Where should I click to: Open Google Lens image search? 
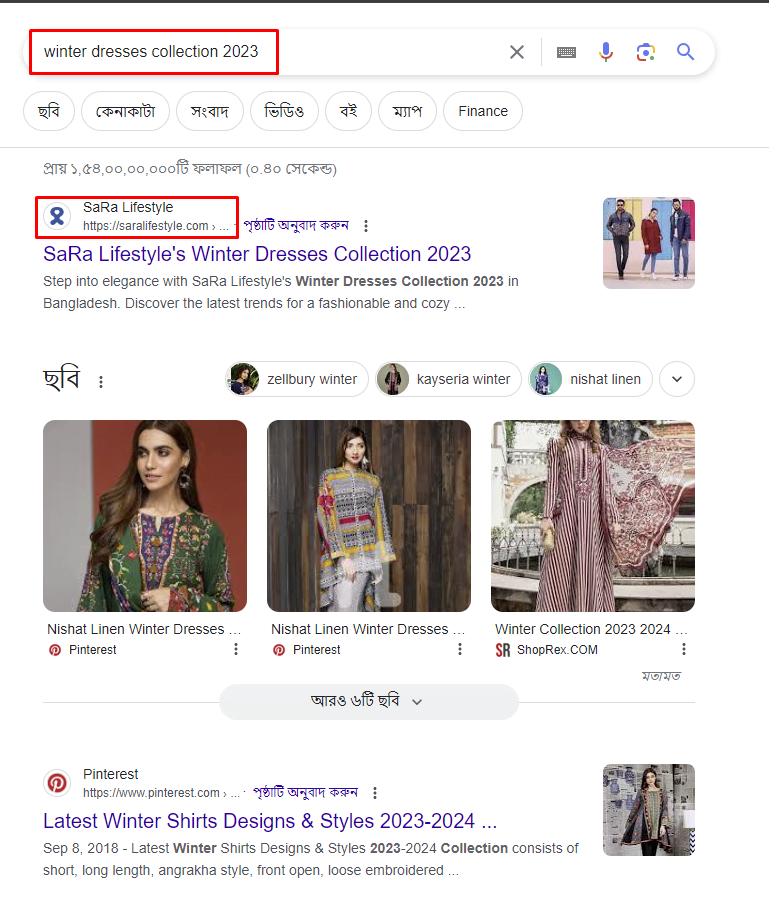645,53
